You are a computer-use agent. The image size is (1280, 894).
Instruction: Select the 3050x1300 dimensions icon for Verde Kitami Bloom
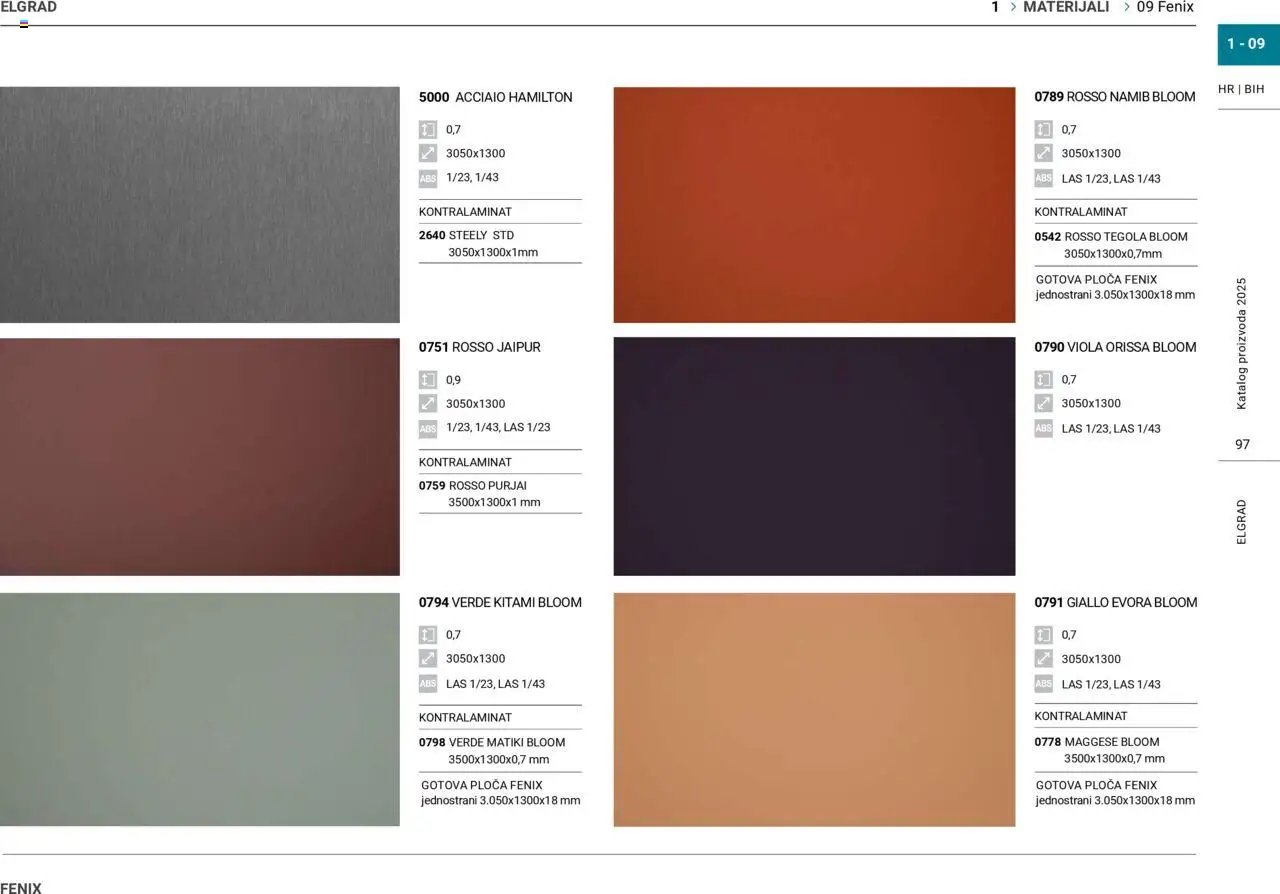click(x=429, y=658)
